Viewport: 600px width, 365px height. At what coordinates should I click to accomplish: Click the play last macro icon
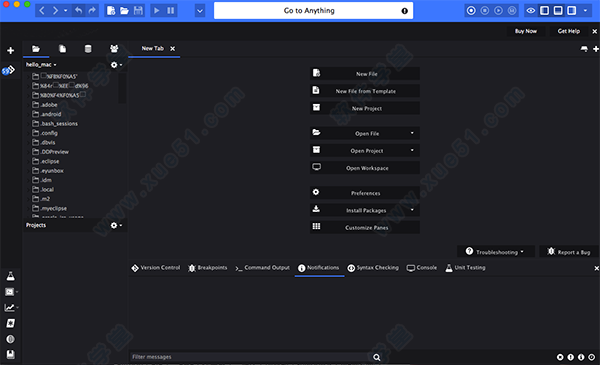coord(498,11)
